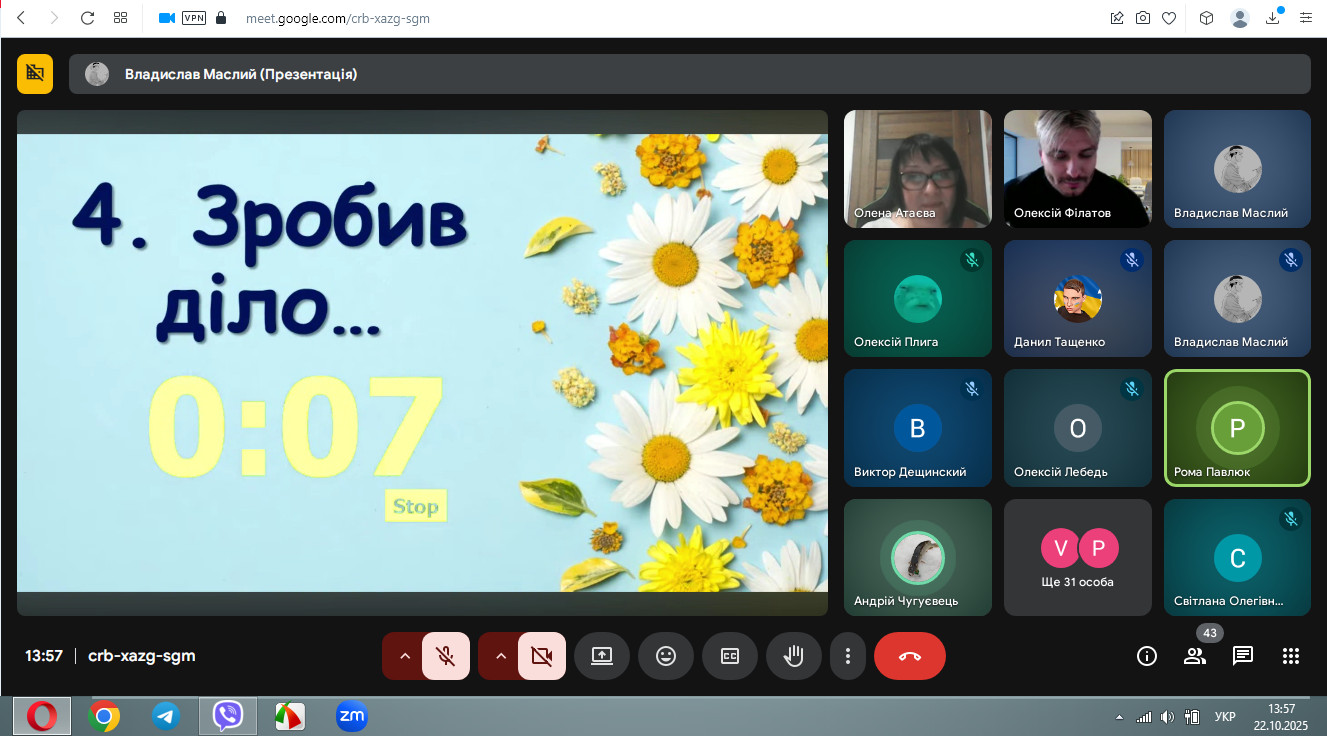Open meeting details info icon

coord(1147,656)
